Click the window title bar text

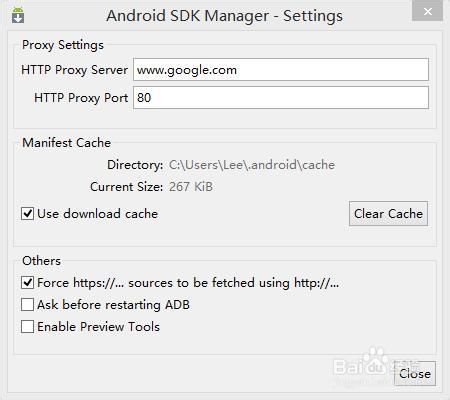point(224,16)
